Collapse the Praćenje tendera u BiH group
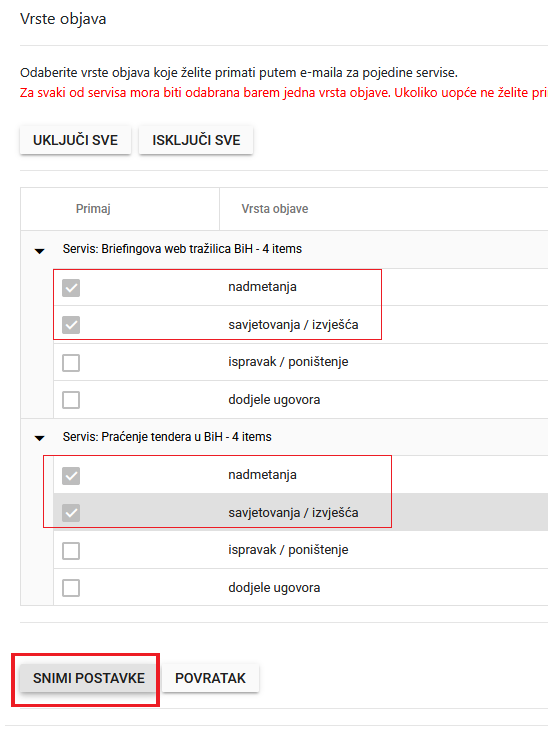The width and height of the screenshot is (548, 731). (40, 438)
